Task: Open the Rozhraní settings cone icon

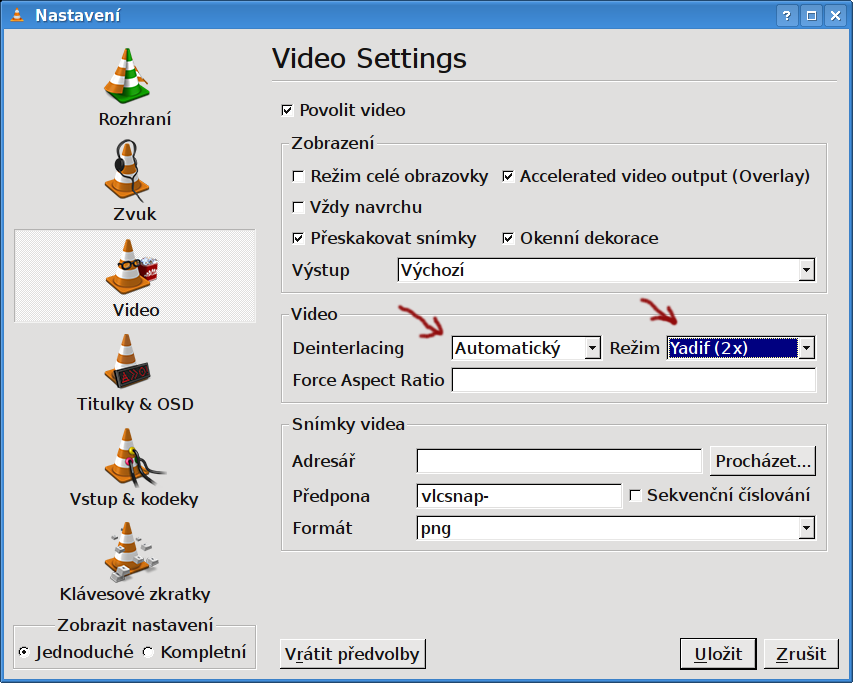Action: (x=127, y=76)
